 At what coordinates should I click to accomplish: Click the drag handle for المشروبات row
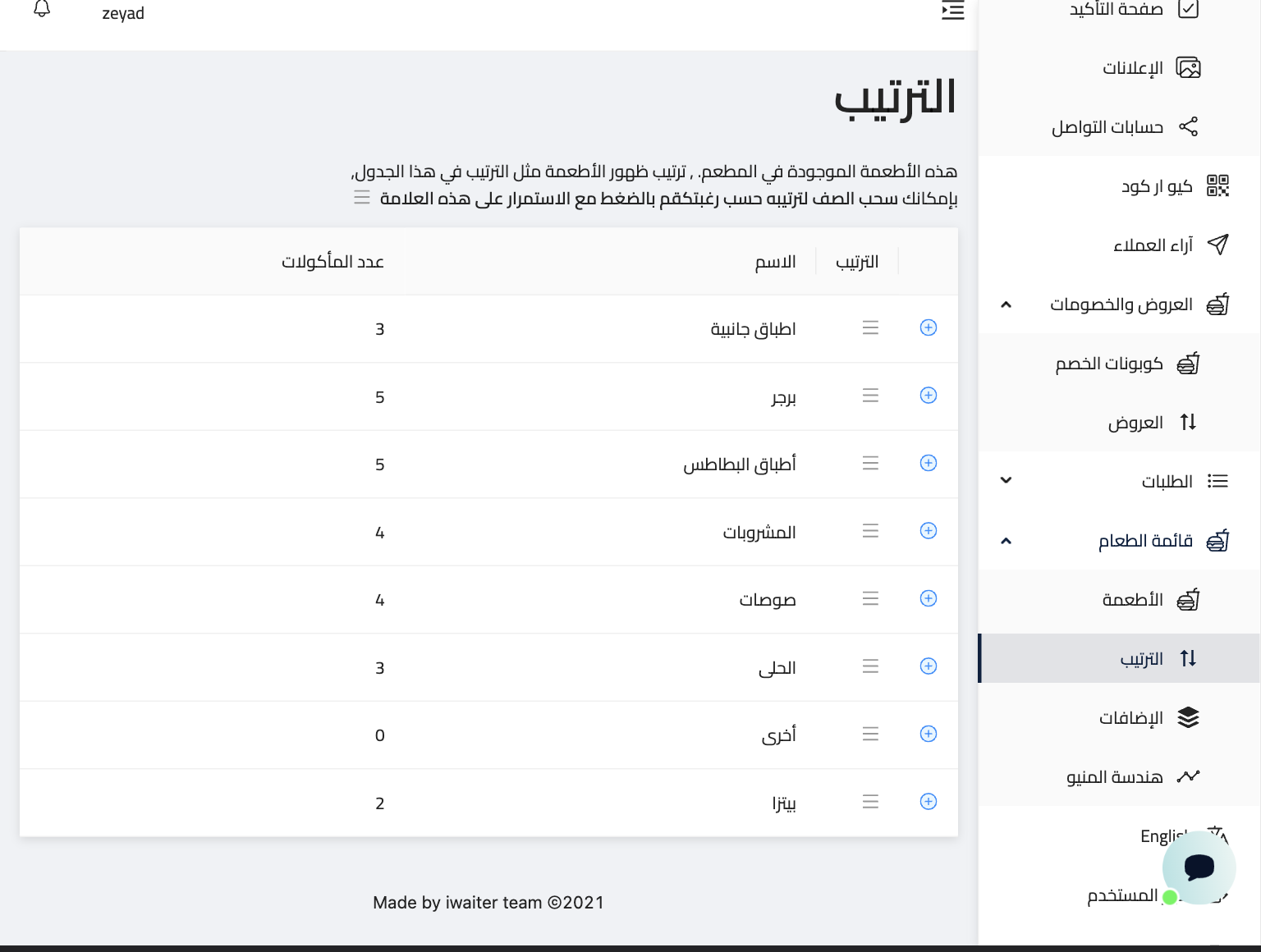point(870,531)
